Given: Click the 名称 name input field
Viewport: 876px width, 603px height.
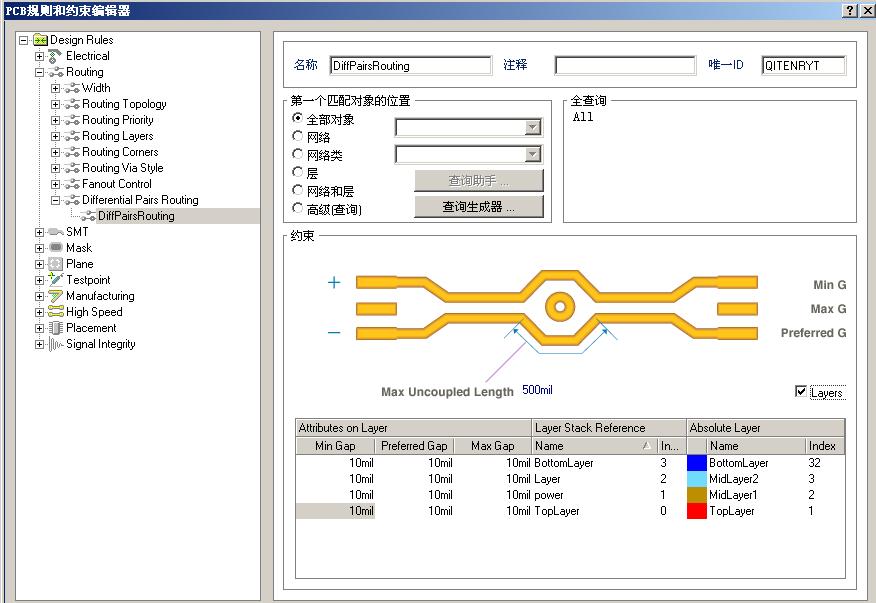Looking at the screenshot, I should pyautogui.click(x=411, y=65).
